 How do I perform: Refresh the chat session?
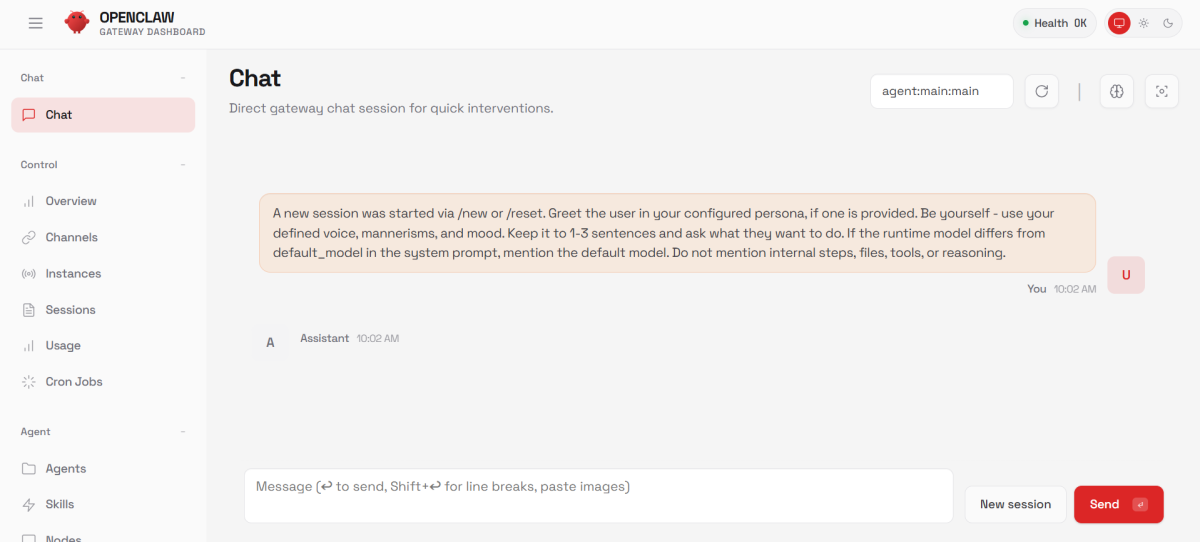[x=1041, y=91]
